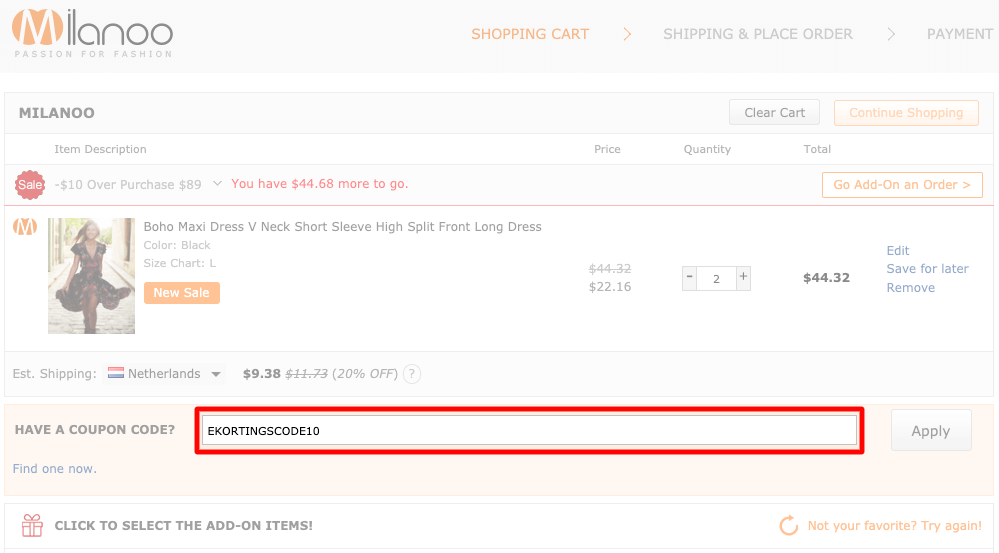Click the arrow before PAYMENT step
999x553 pixels.
pos(891,34)
